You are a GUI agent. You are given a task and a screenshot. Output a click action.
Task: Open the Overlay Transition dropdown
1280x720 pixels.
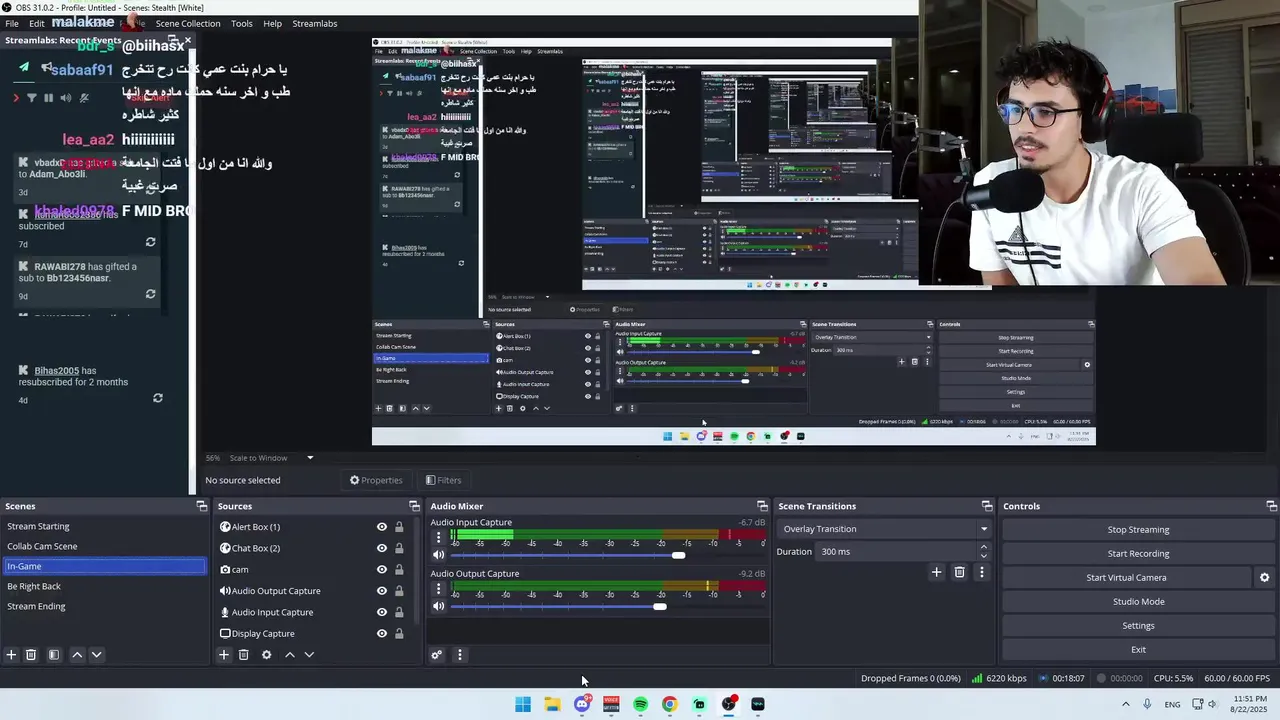[x=884, y=529]
